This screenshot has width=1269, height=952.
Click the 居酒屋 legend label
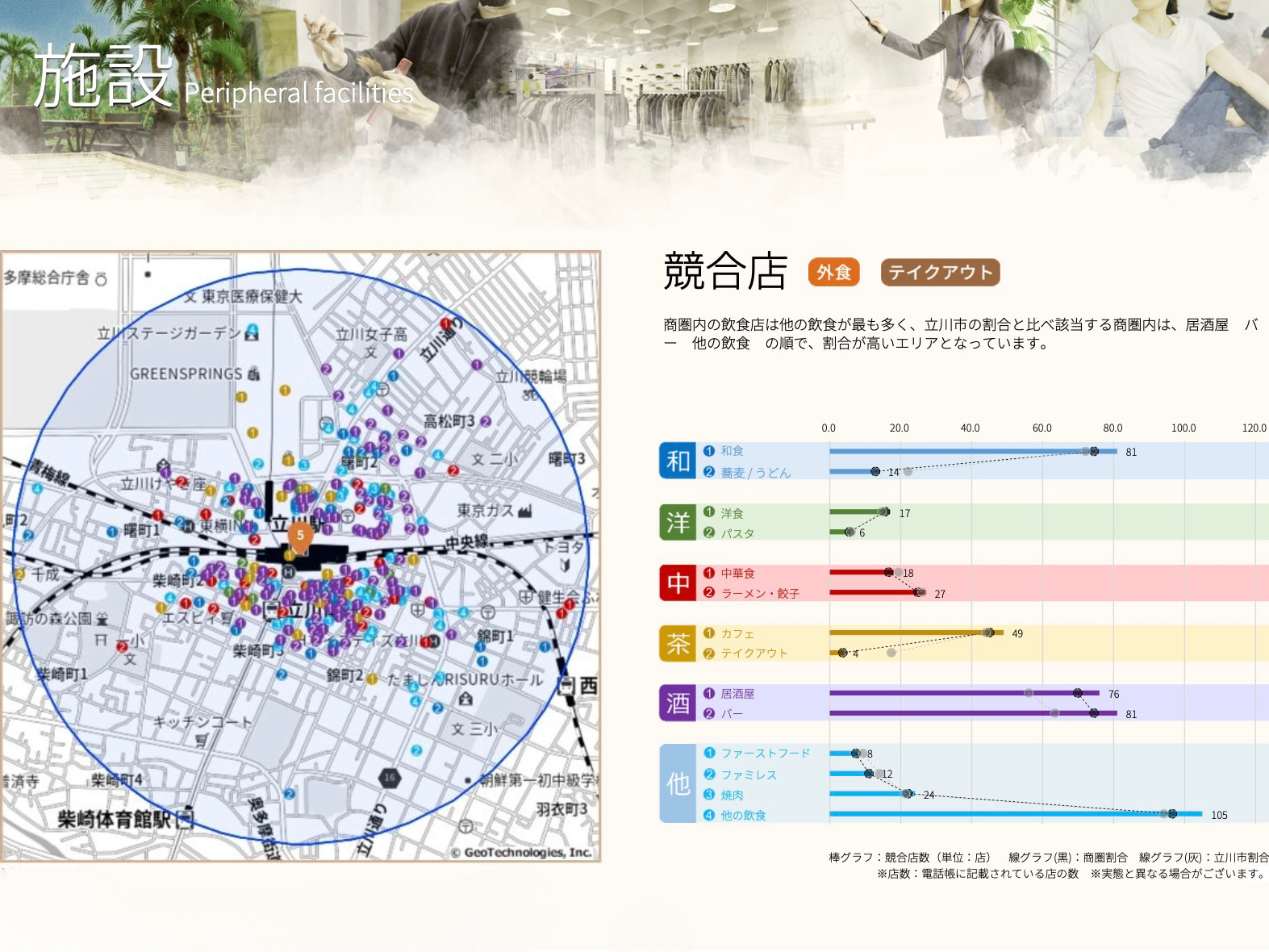(737, 694)
